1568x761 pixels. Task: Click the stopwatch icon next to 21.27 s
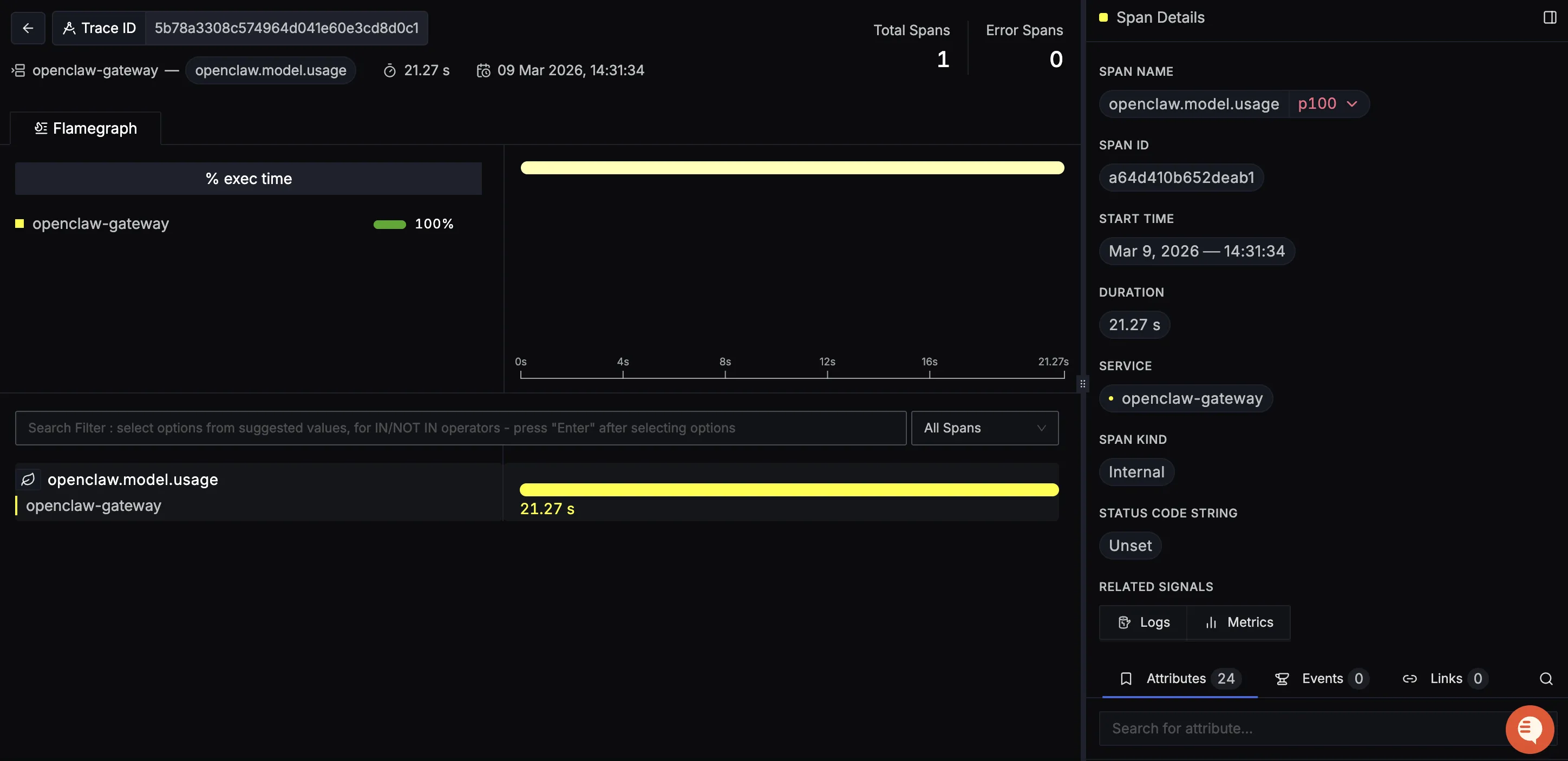point(390,70)
